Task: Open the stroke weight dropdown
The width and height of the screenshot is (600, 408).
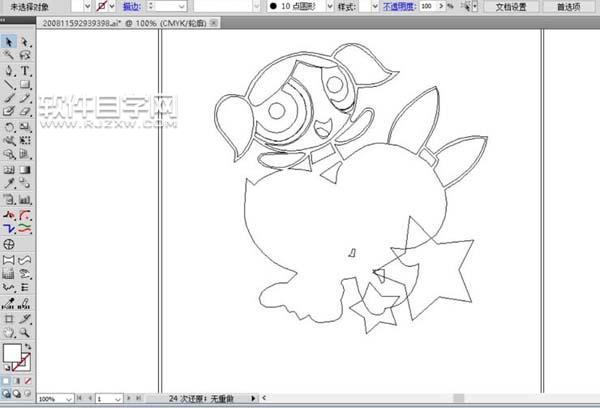Action: (x=181, y=6)
